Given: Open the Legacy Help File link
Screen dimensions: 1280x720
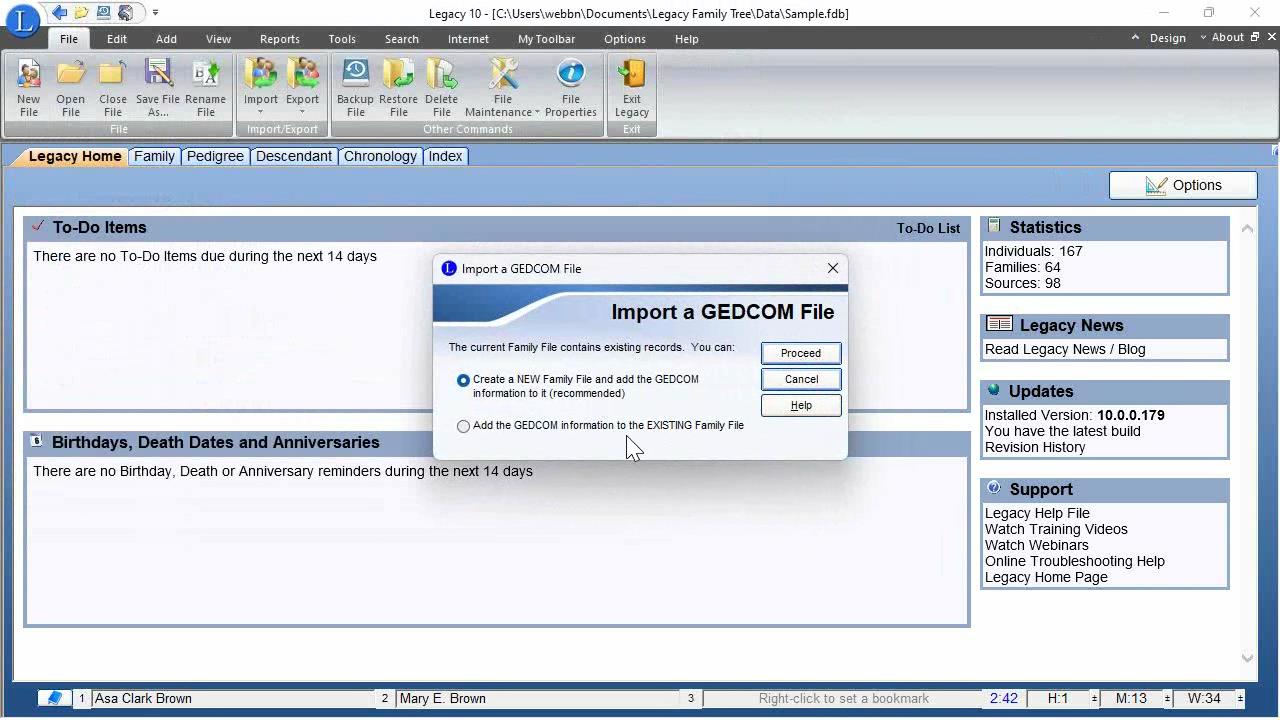Looking at the screenshot, I should click(1037, 513).
